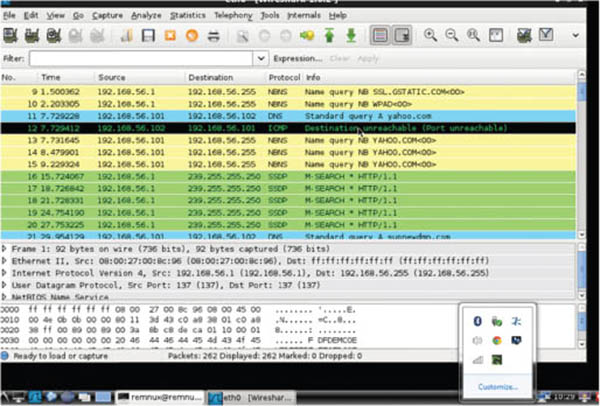Click Bluetooth icon in tray popup
The height and width of the screenshot is (406, 600).
(477, 321)
